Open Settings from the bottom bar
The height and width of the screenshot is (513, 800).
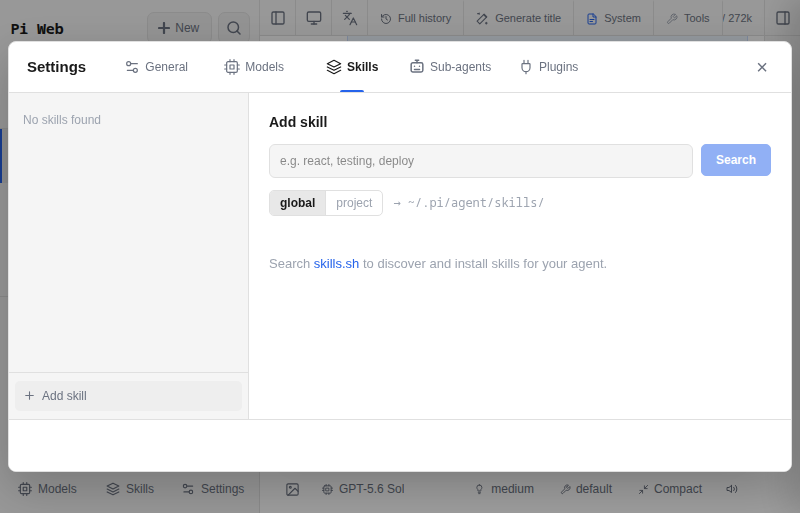click(213, 489)
